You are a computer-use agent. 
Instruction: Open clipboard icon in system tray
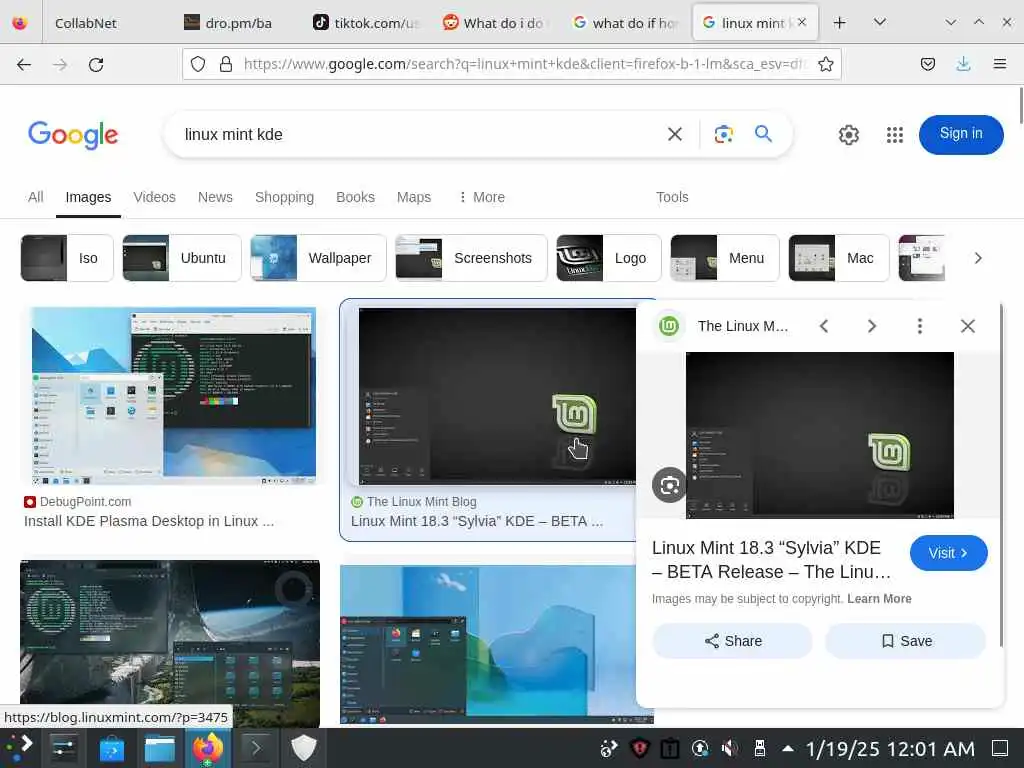[x=669, y=748]
